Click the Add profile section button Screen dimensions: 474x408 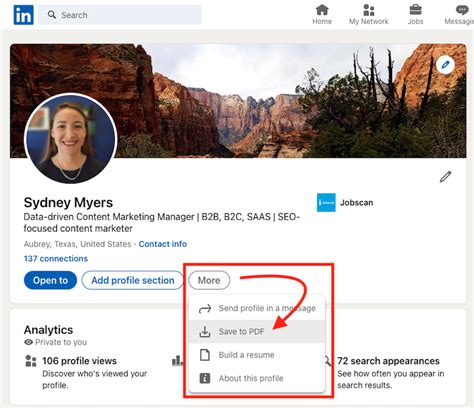pos(133,280)
